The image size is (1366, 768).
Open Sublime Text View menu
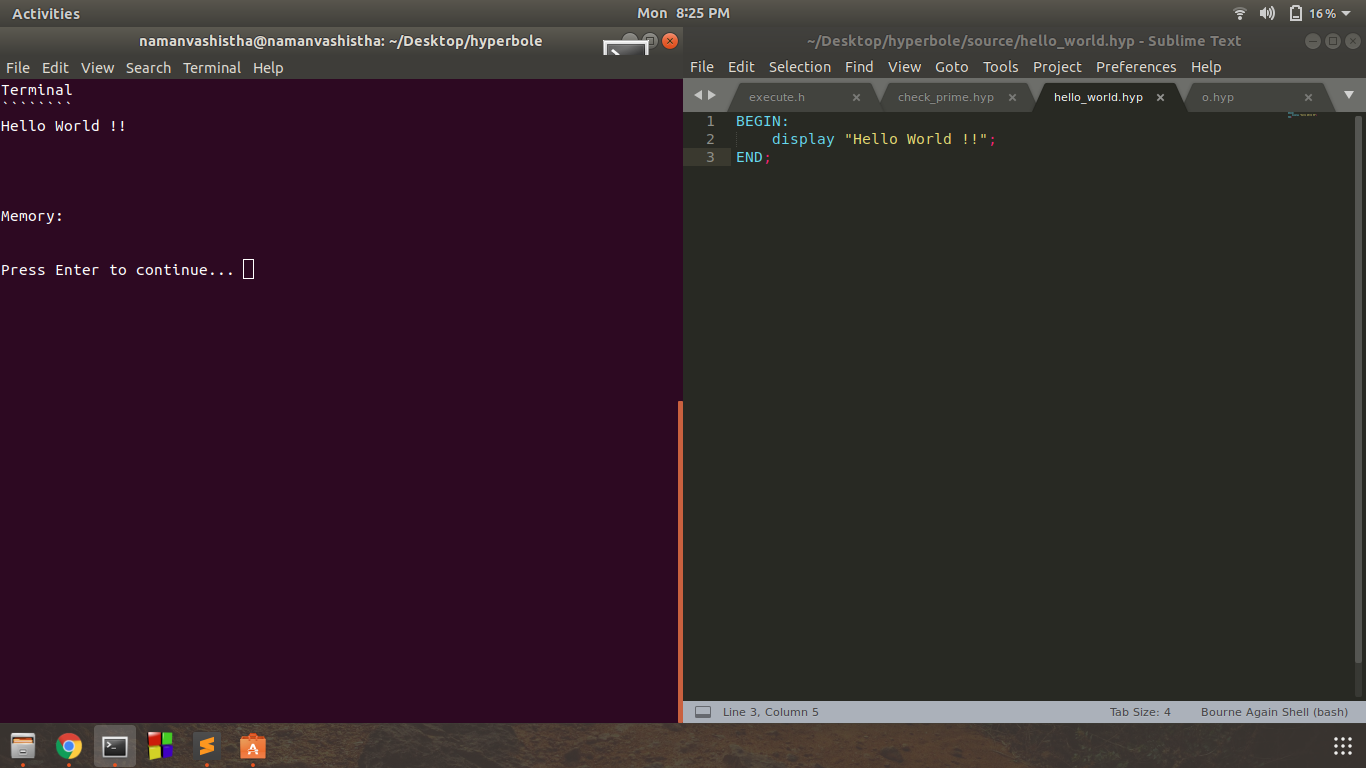coord(904,67)
